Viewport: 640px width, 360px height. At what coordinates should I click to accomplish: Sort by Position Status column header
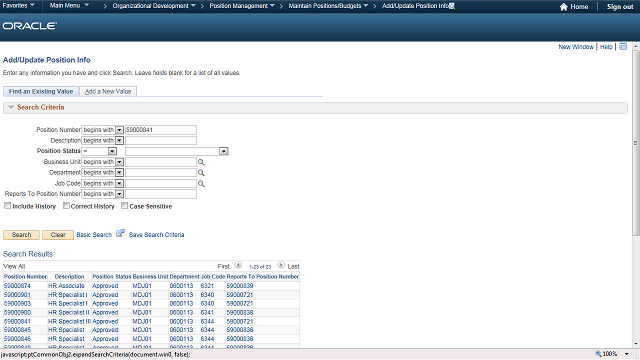[111, 277]
